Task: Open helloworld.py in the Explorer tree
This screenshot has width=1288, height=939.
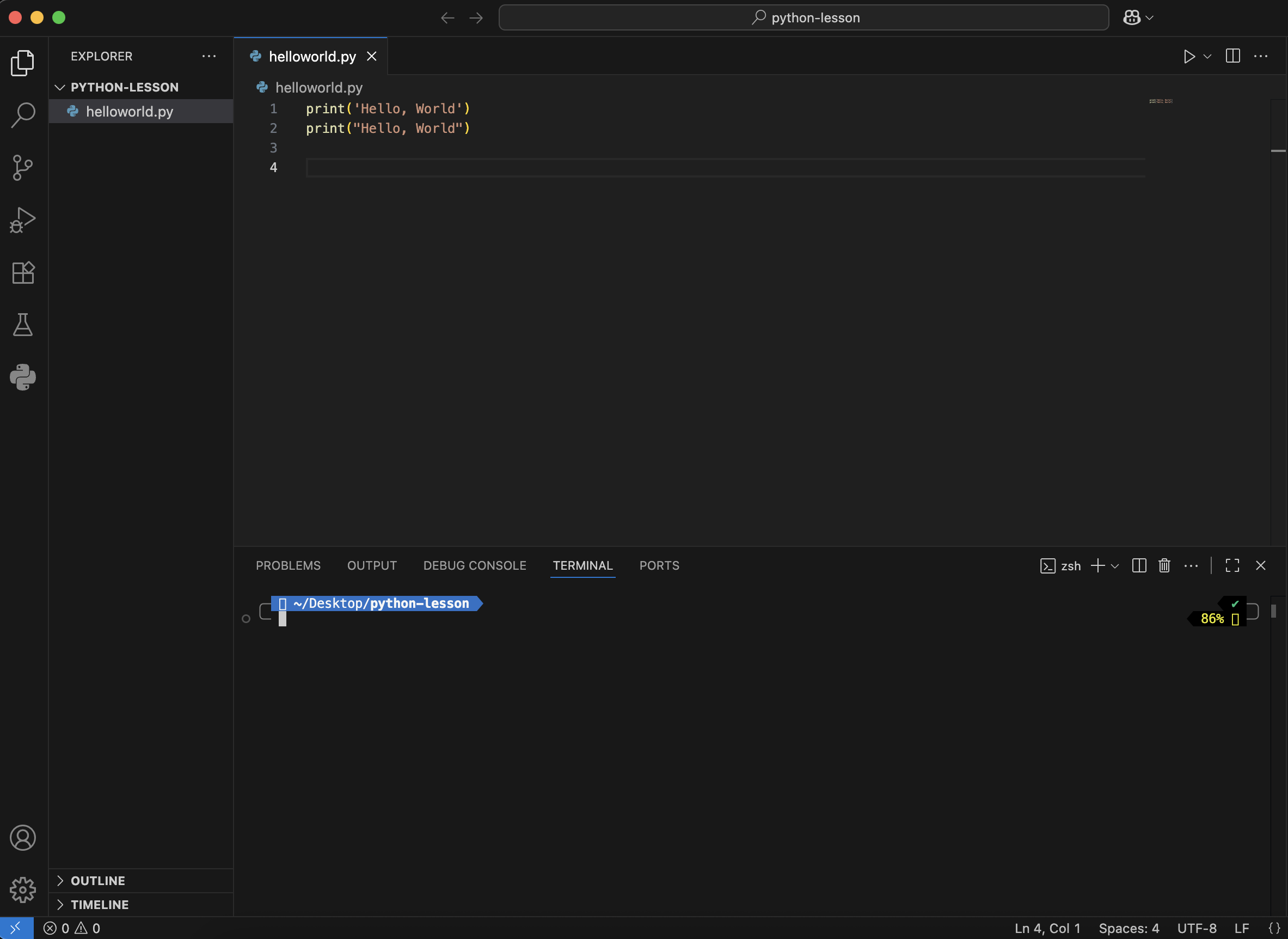Action: 141,112
